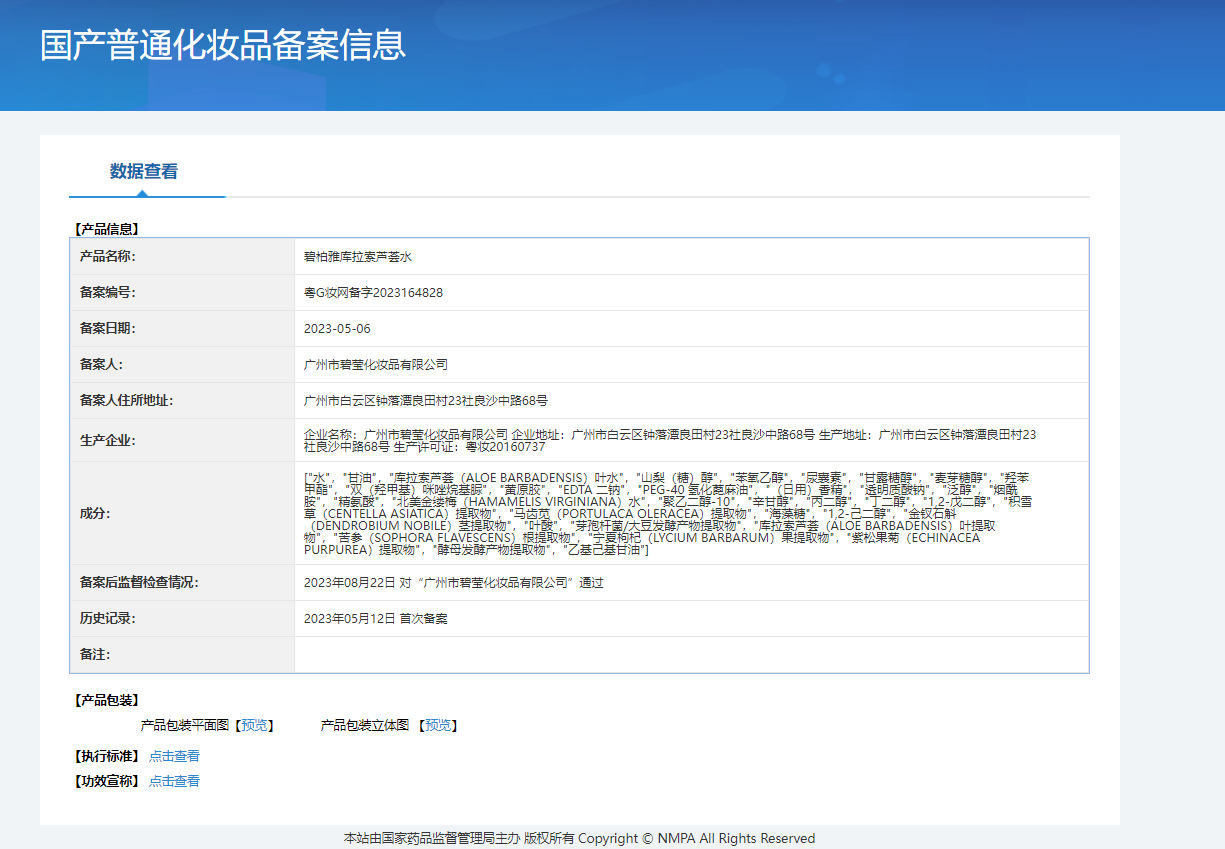Click the 备案人住所地址 address value

pos(425,401)
